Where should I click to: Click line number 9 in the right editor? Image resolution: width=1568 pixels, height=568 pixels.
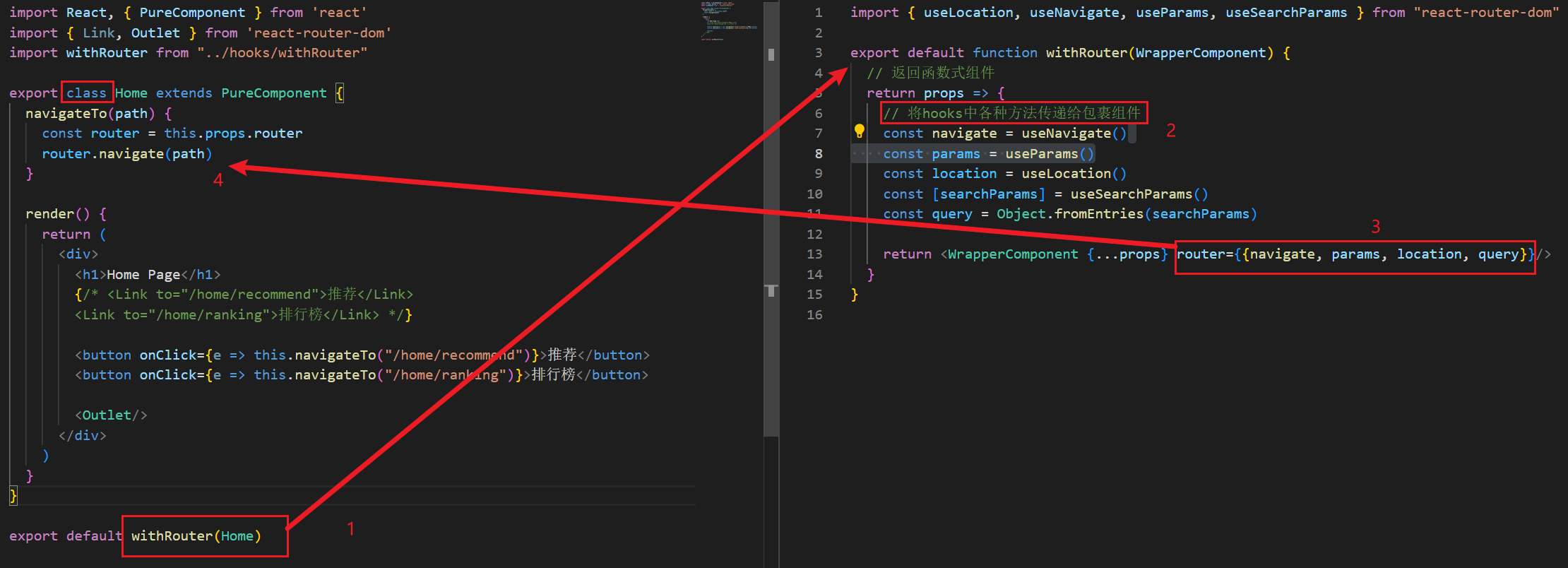[819, 174]
